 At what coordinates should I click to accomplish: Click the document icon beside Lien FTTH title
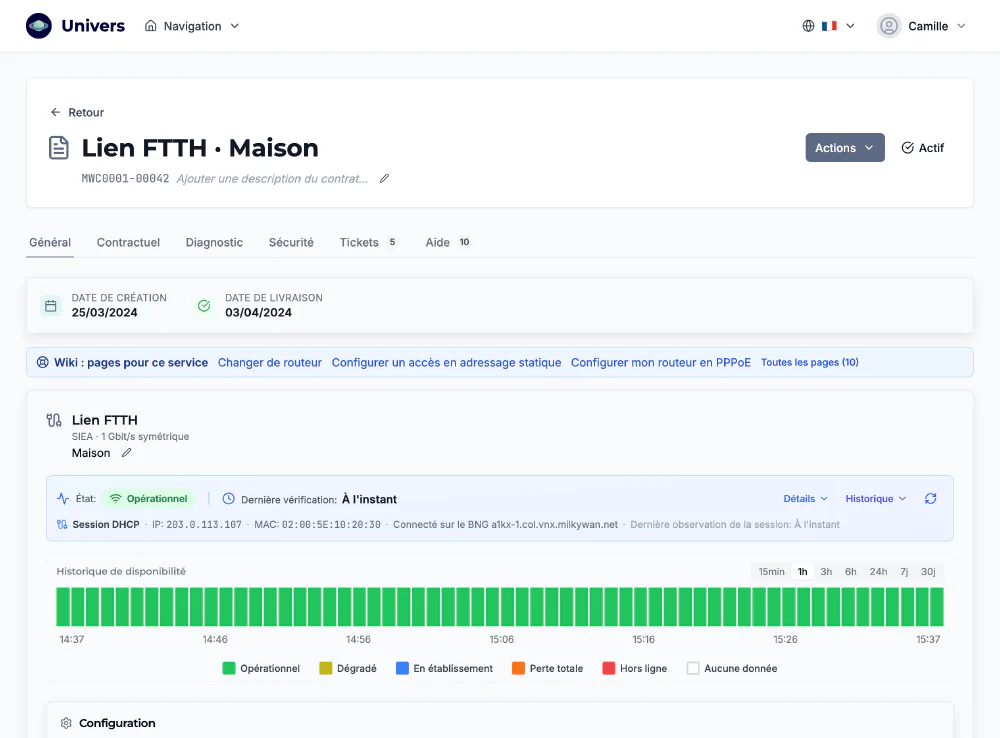coord(59,147)
